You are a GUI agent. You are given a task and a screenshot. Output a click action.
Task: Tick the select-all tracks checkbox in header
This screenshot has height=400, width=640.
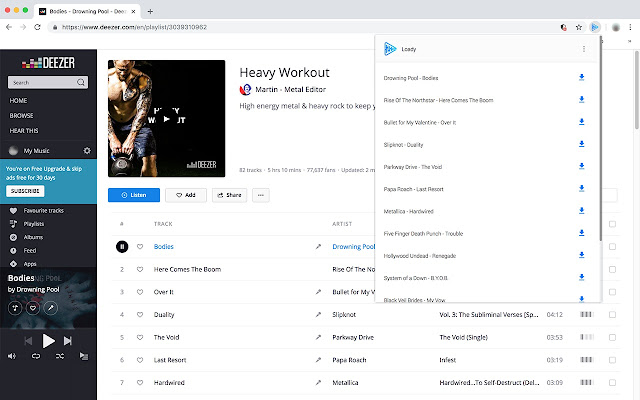[x=612, y=224]
